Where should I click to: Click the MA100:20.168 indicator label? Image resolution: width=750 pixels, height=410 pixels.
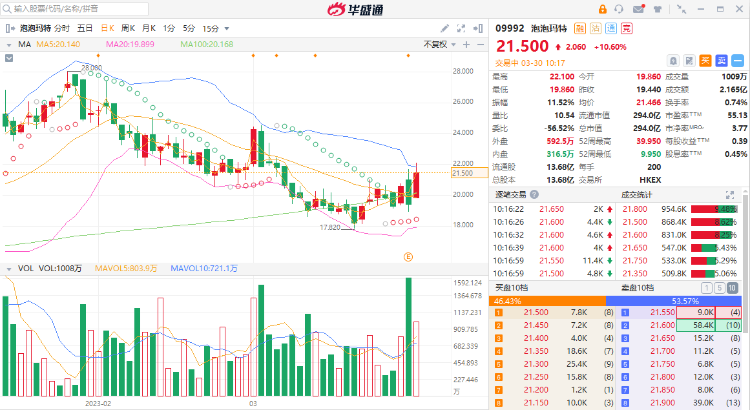pyautogui.click(x=207, y=44)
